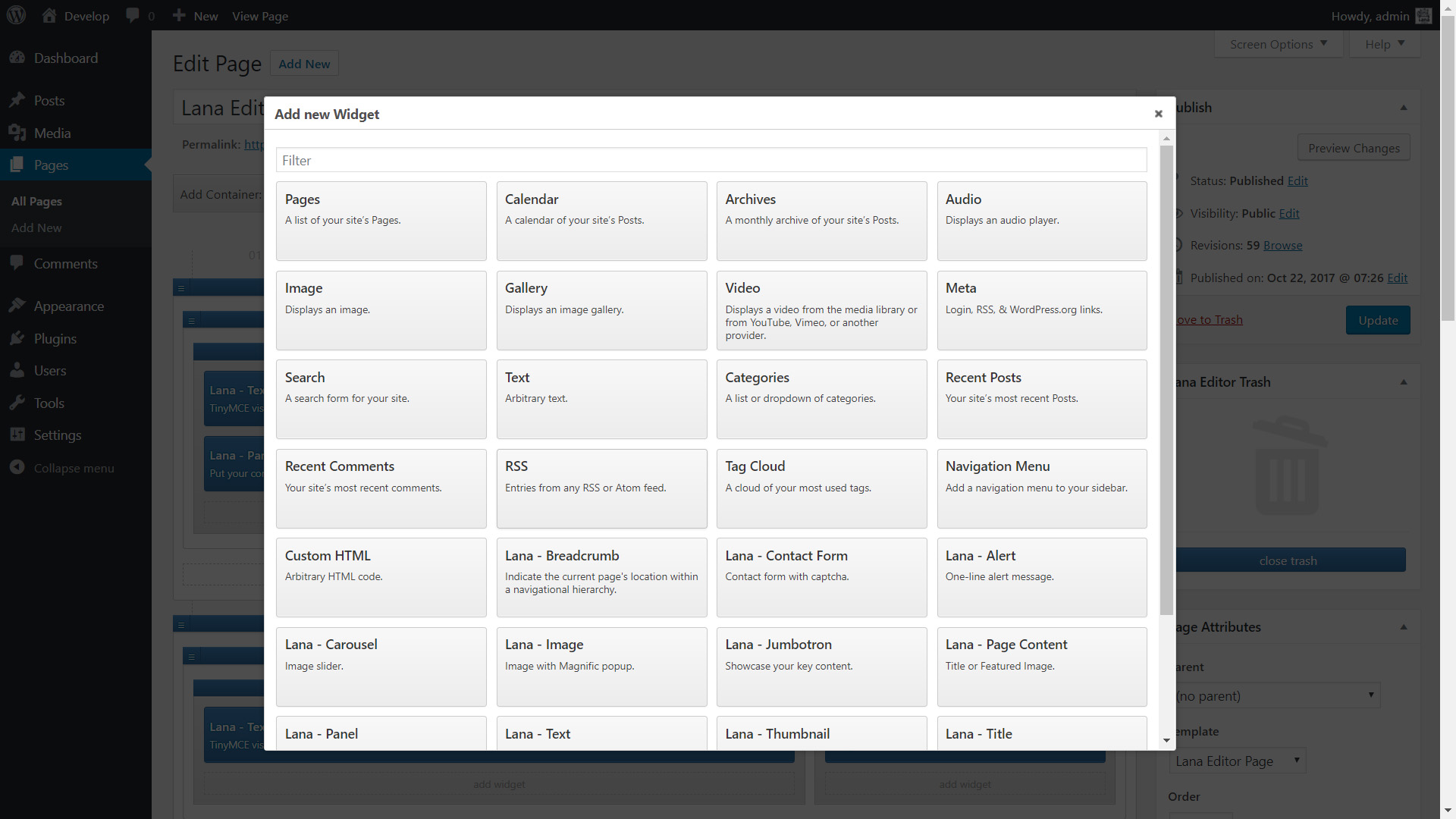Open the Appearance menu icon
The height and width of the screenshot is (819, 1456).
click(x=17, y=306)
